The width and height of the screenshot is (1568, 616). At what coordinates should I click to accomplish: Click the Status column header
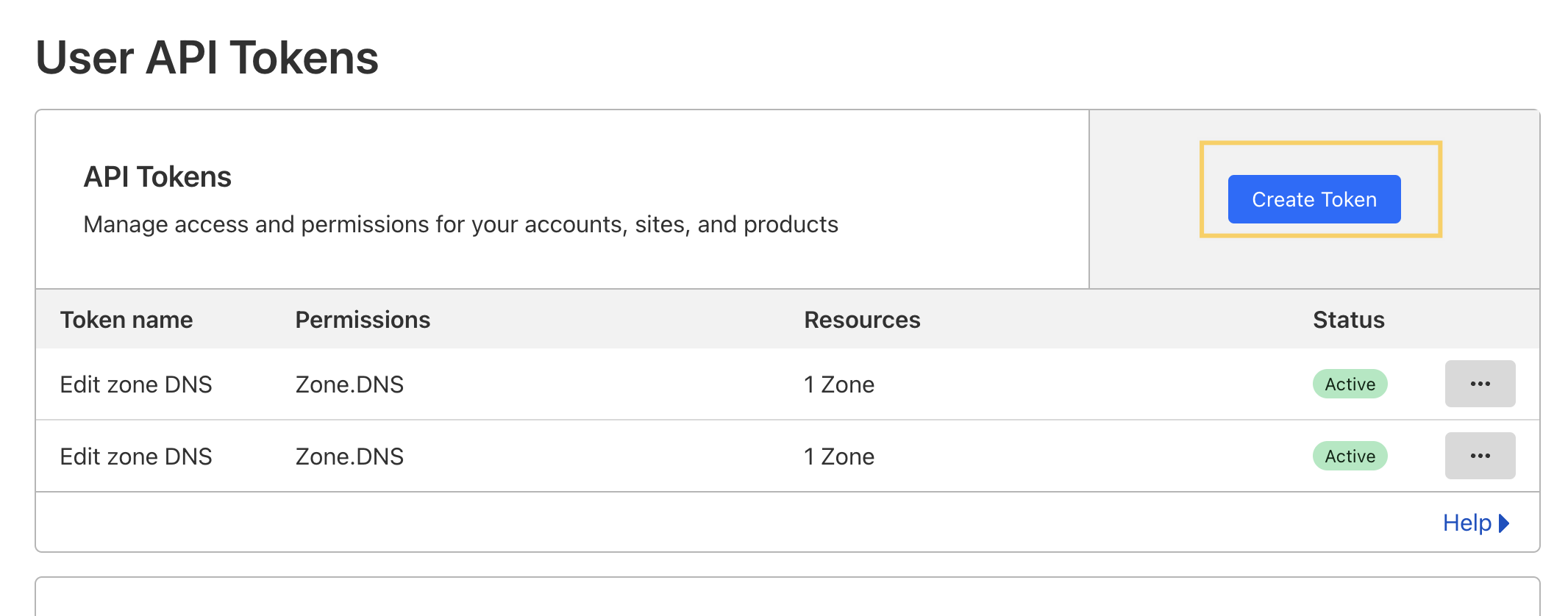coord(1348,320)
